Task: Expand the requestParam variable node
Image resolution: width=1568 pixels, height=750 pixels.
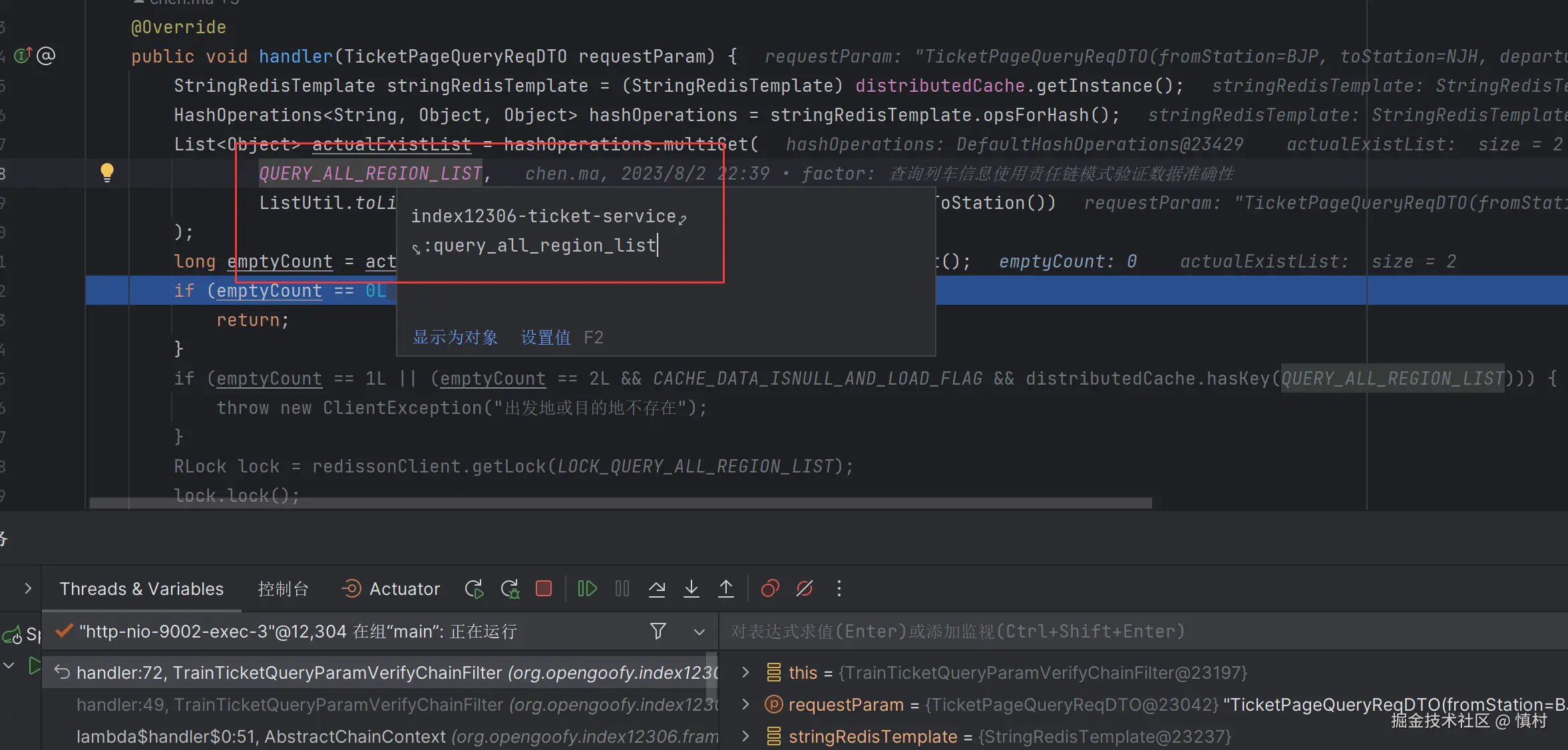Action: pyautogui.click(x=745, y=704)
